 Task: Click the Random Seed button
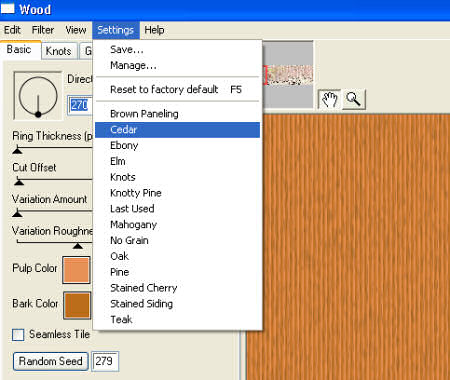51,361
